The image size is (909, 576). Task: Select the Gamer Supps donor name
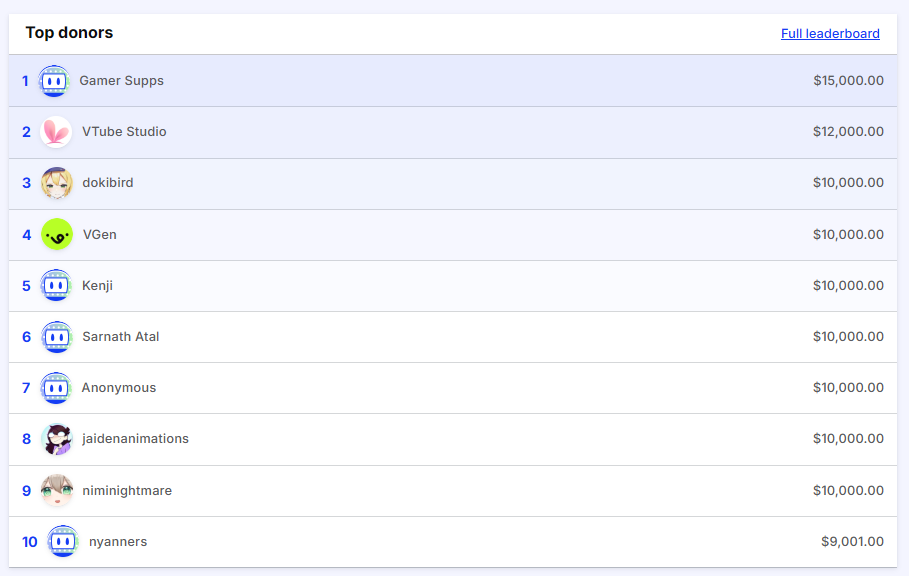(121, 81)
